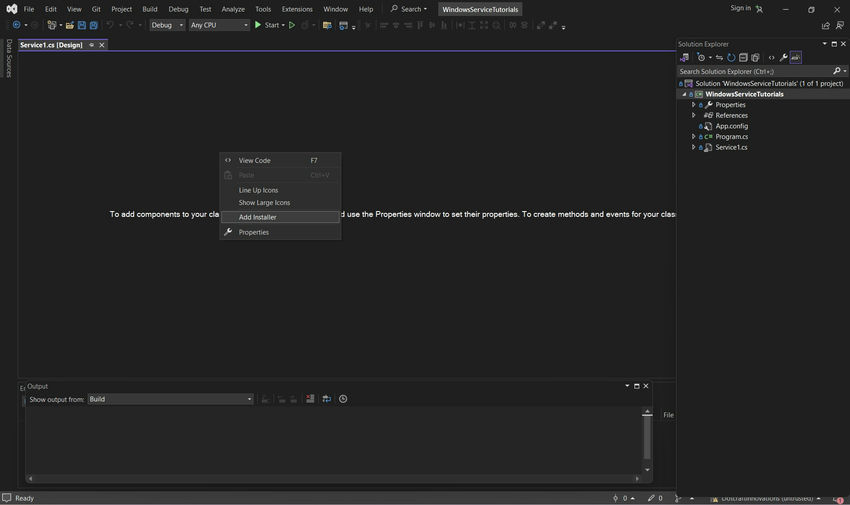Open Solution Explorer search options dropdown
Viewport: 850px width, 505px height.
845,71
